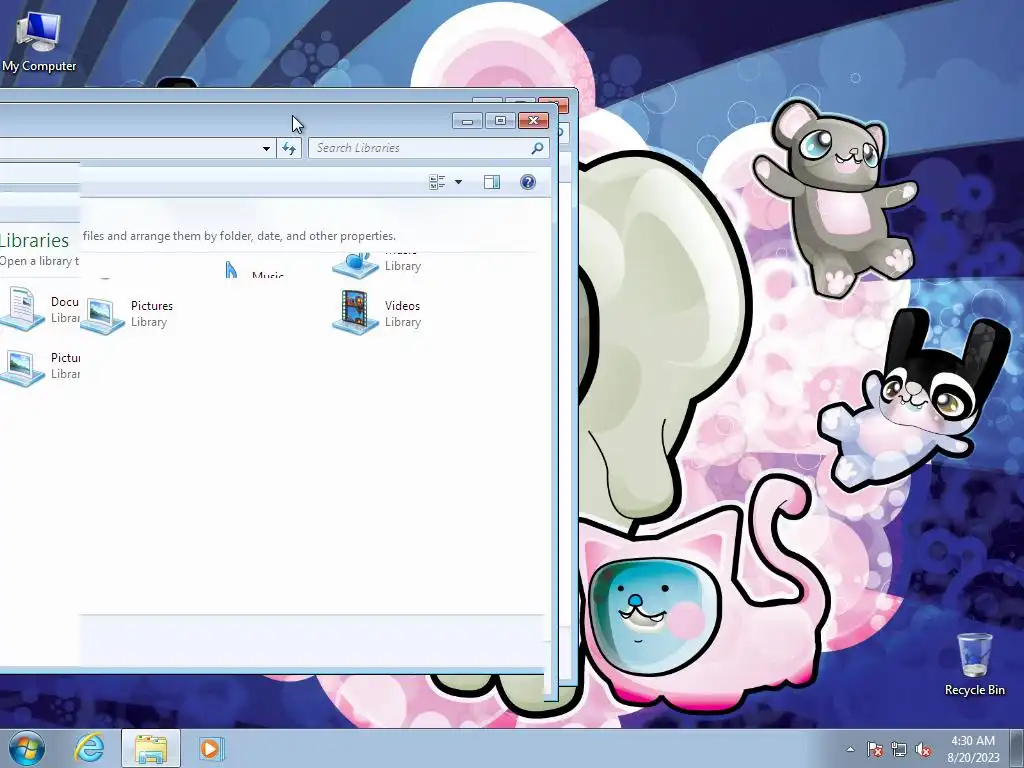The height and width of the screenshot is (768, 1024).
Task: Click the search magnifier icon
Action: (537, 148)
